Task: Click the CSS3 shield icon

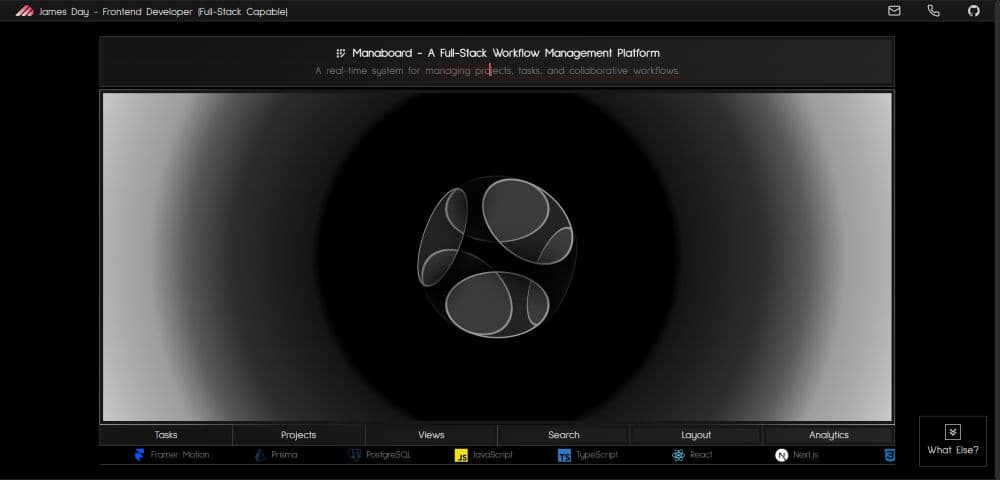Action: pos(890,455)
